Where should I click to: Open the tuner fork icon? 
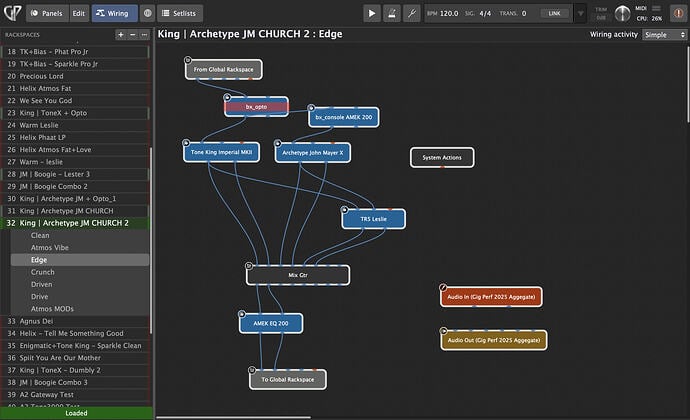point(412,13)
